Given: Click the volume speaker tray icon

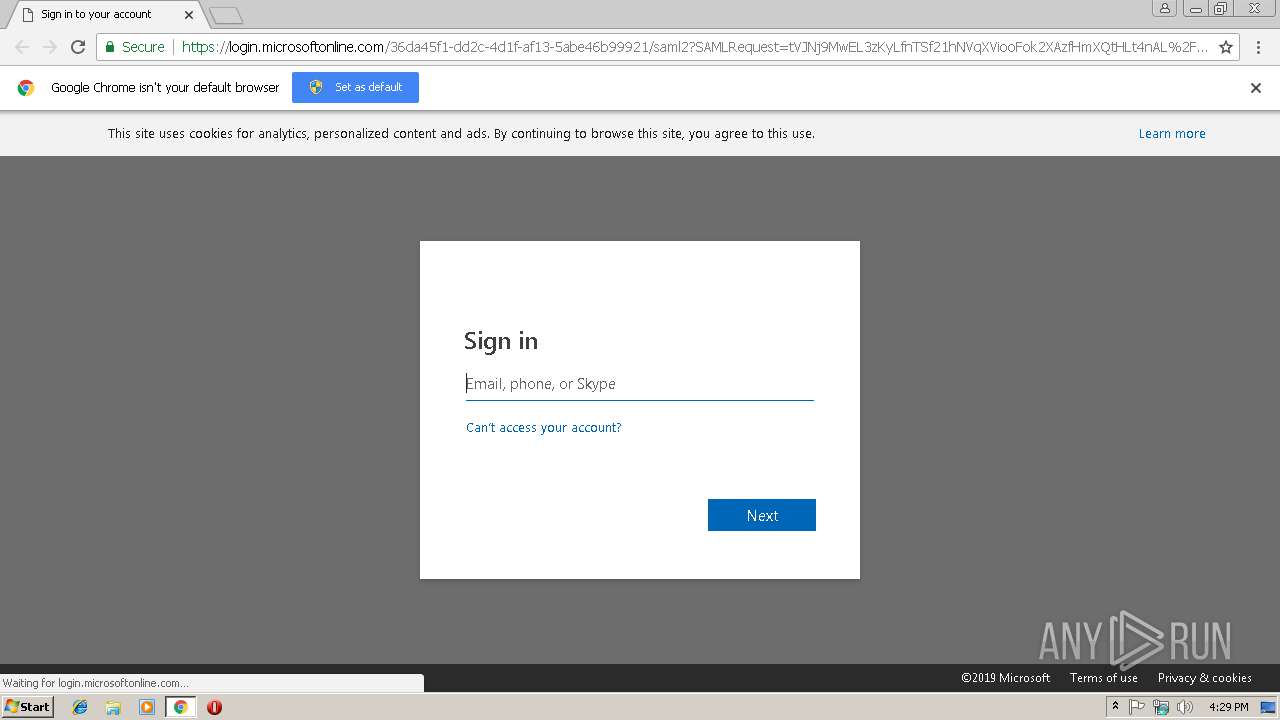Looking at the screenshot, I should pos(1185,707).
